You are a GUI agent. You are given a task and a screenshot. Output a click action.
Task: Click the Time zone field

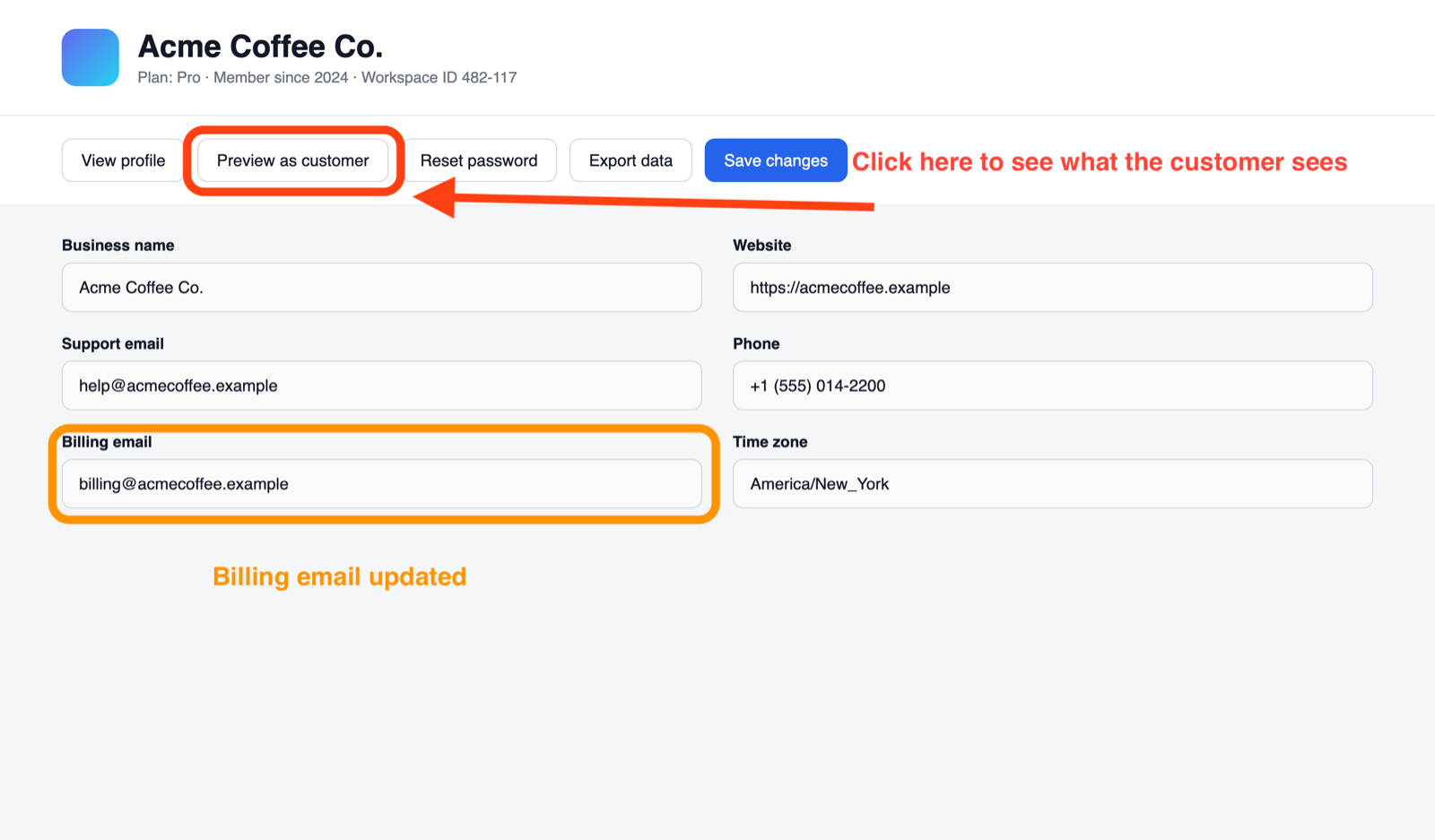click(1053, 484)
